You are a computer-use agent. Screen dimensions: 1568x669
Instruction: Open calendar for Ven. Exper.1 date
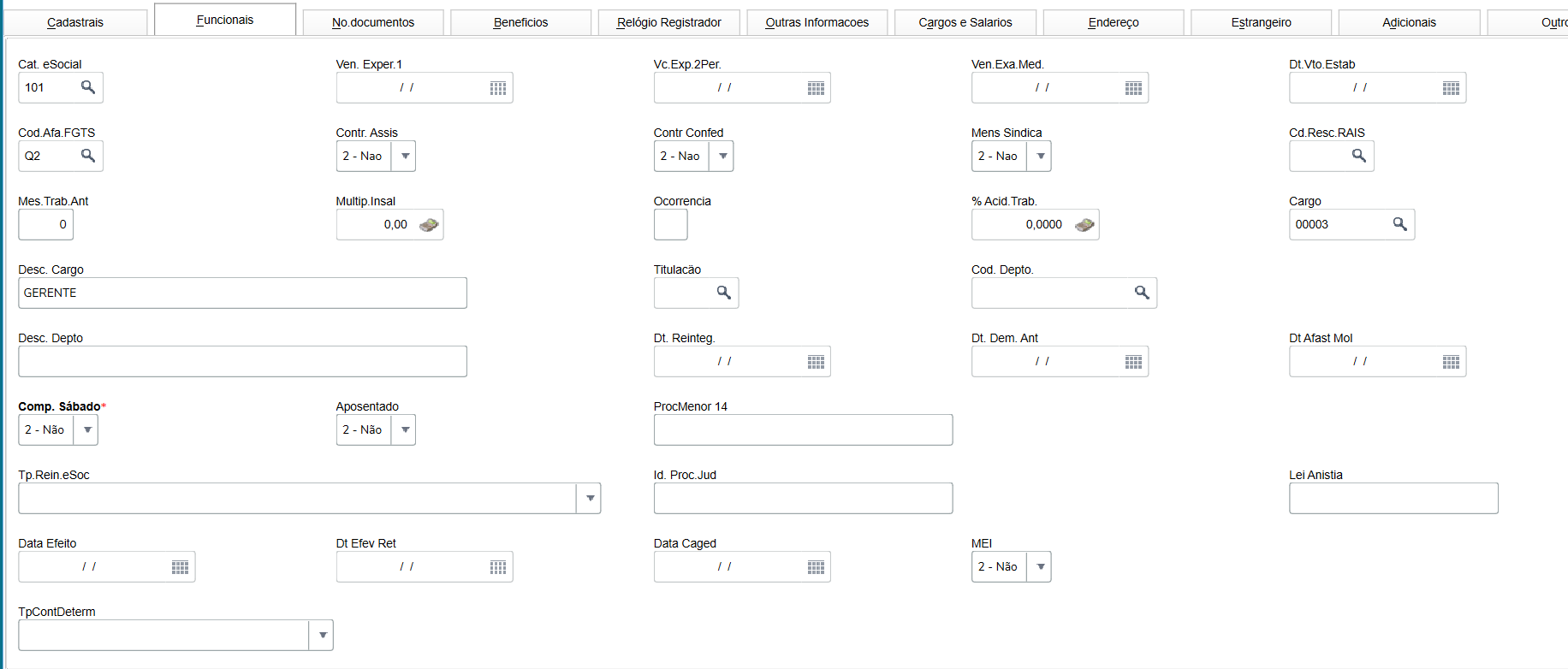498,88
